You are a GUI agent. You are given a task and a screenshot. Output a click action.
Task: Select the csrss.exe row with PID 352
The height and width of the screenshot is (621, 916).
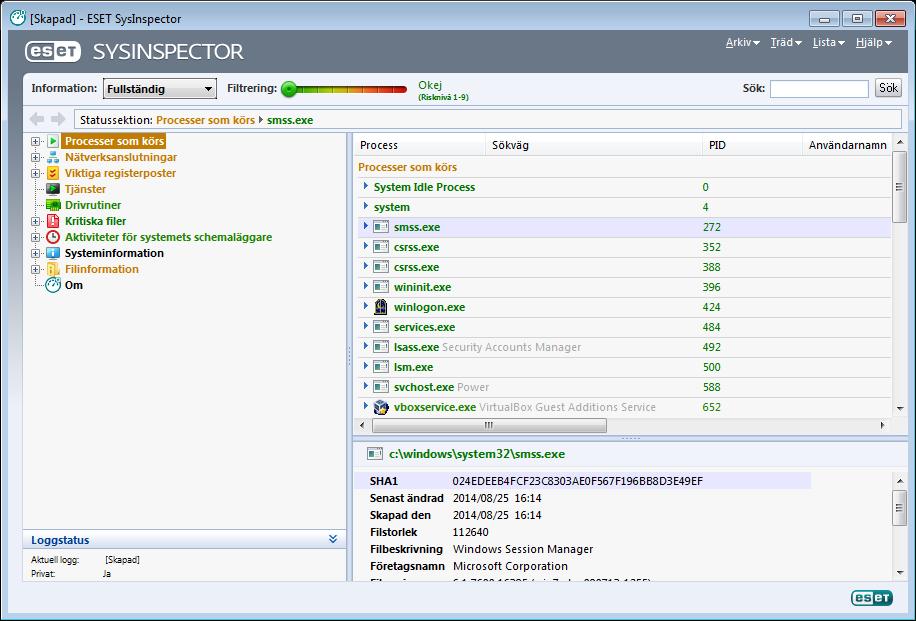click(624, 247)
